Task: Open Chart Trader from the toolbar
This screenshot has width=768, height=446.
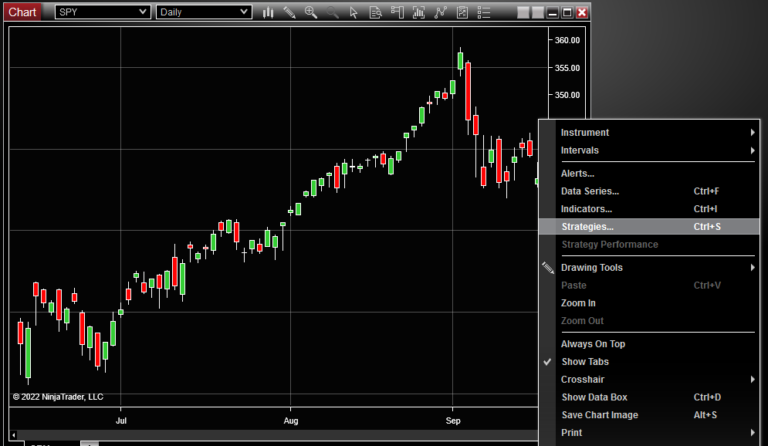Action: (x=397, y=12)
